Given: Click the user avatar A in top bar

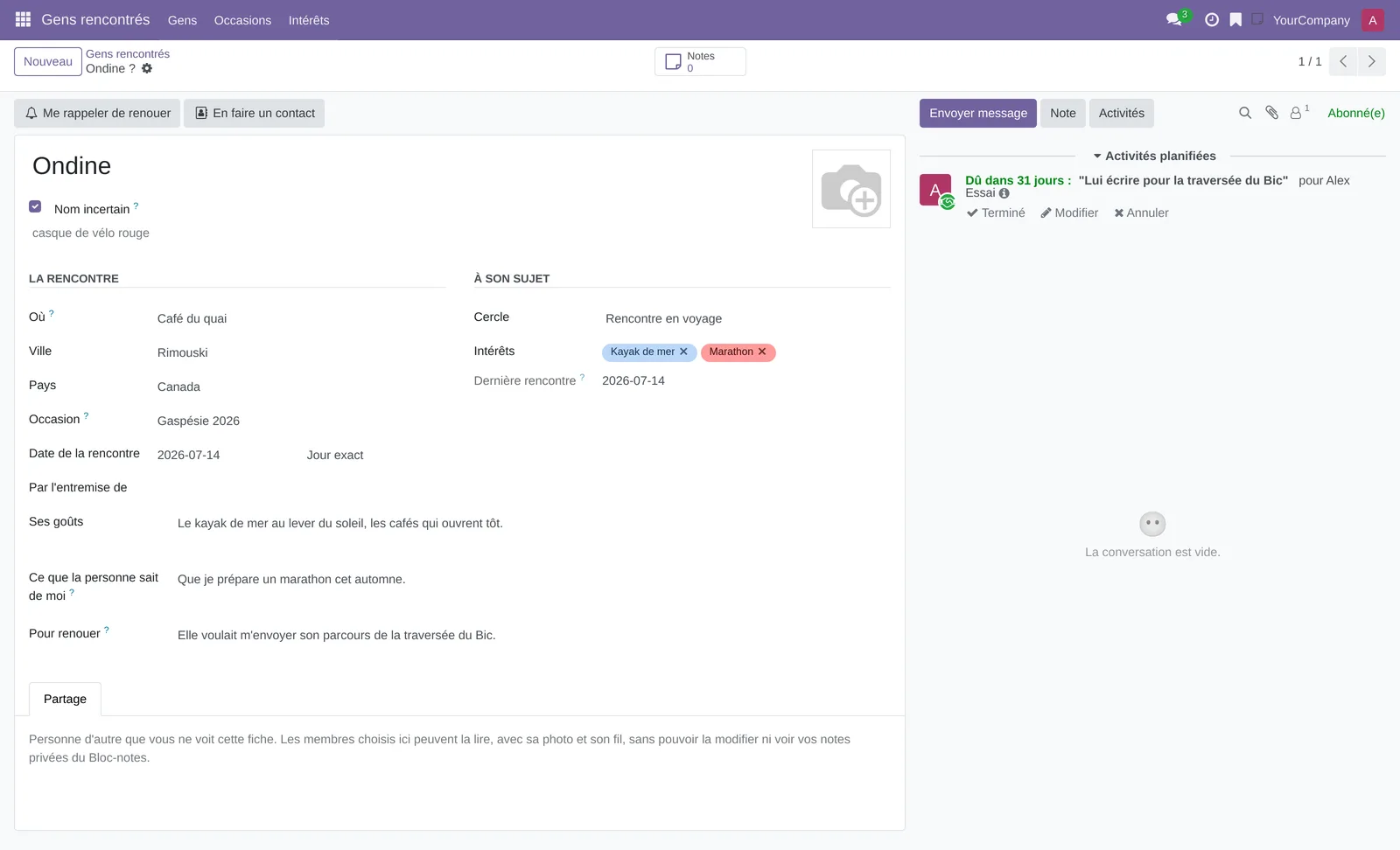Looking at the screenshot, I should [1373, 20].
